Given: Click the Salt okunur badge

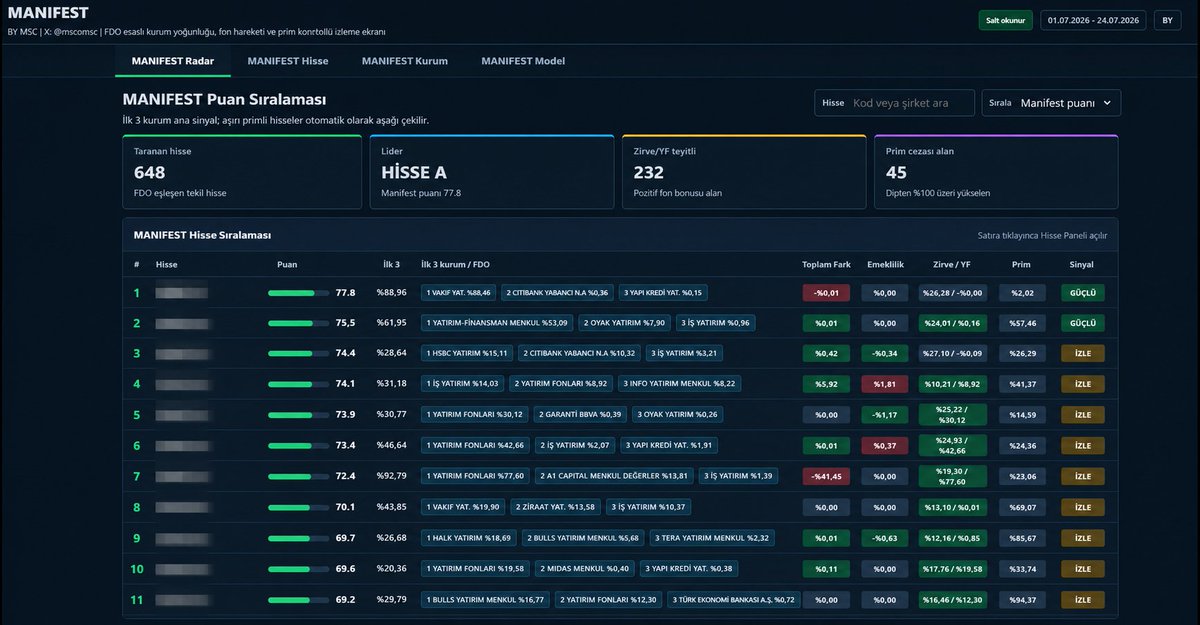Looking at the screenshot, I should coord(1005,20).
